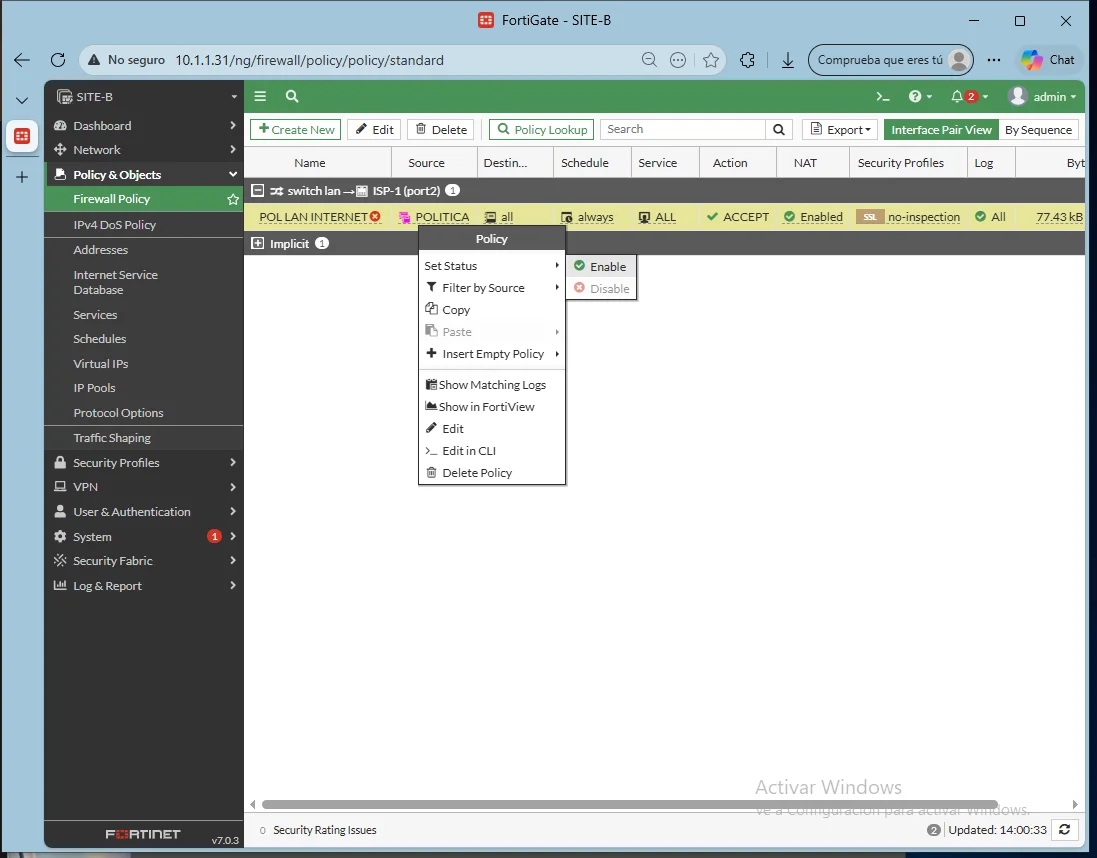Click the policy Search input field
The width and height of the screenshot is (1097, 858).
click(683, 129)
